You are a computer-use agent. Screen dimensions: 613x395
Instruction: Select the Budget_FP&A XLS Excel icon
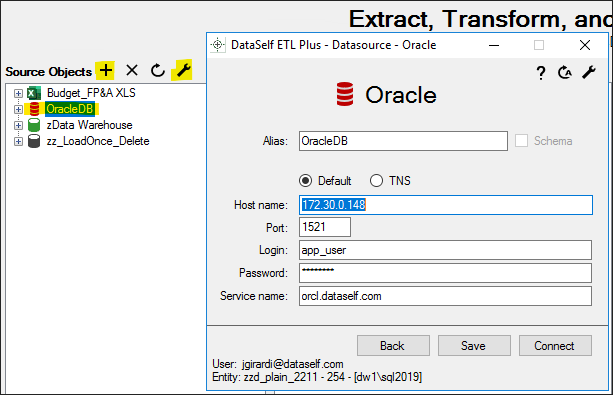tap(34, 93)
